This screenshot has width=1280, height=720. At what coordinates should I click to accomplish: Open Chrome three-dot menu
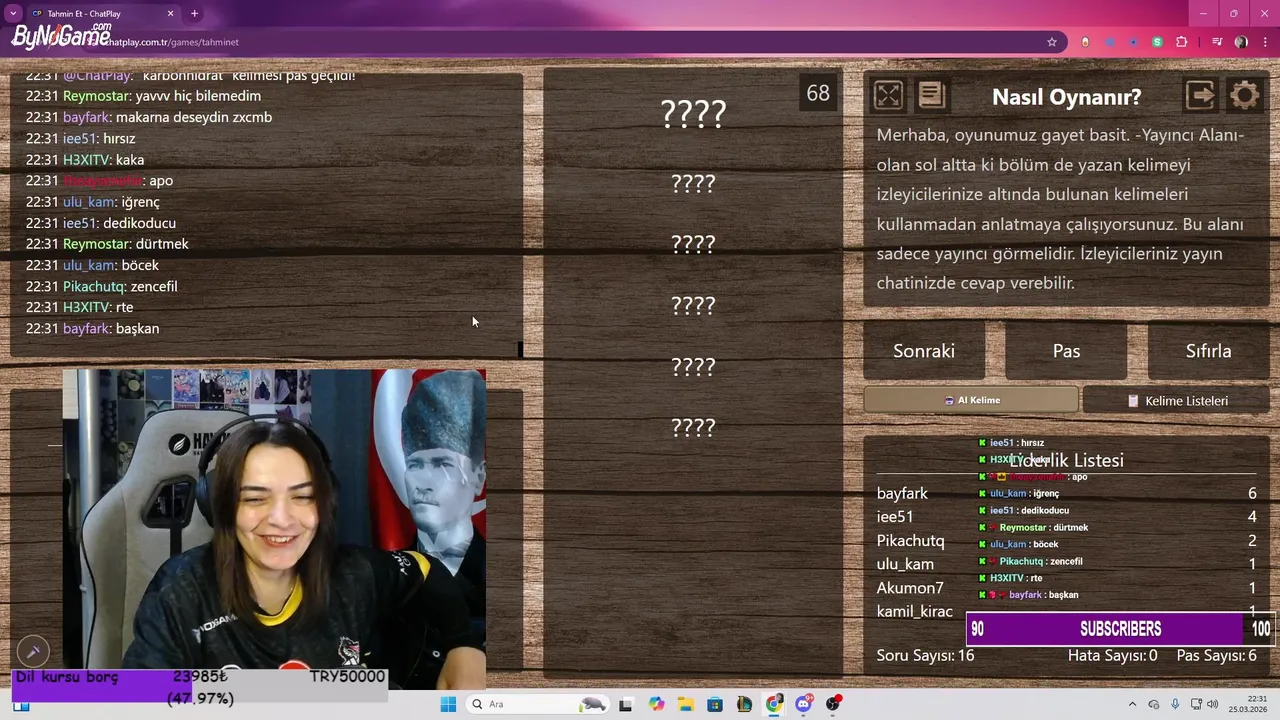tap(1265, 42)
